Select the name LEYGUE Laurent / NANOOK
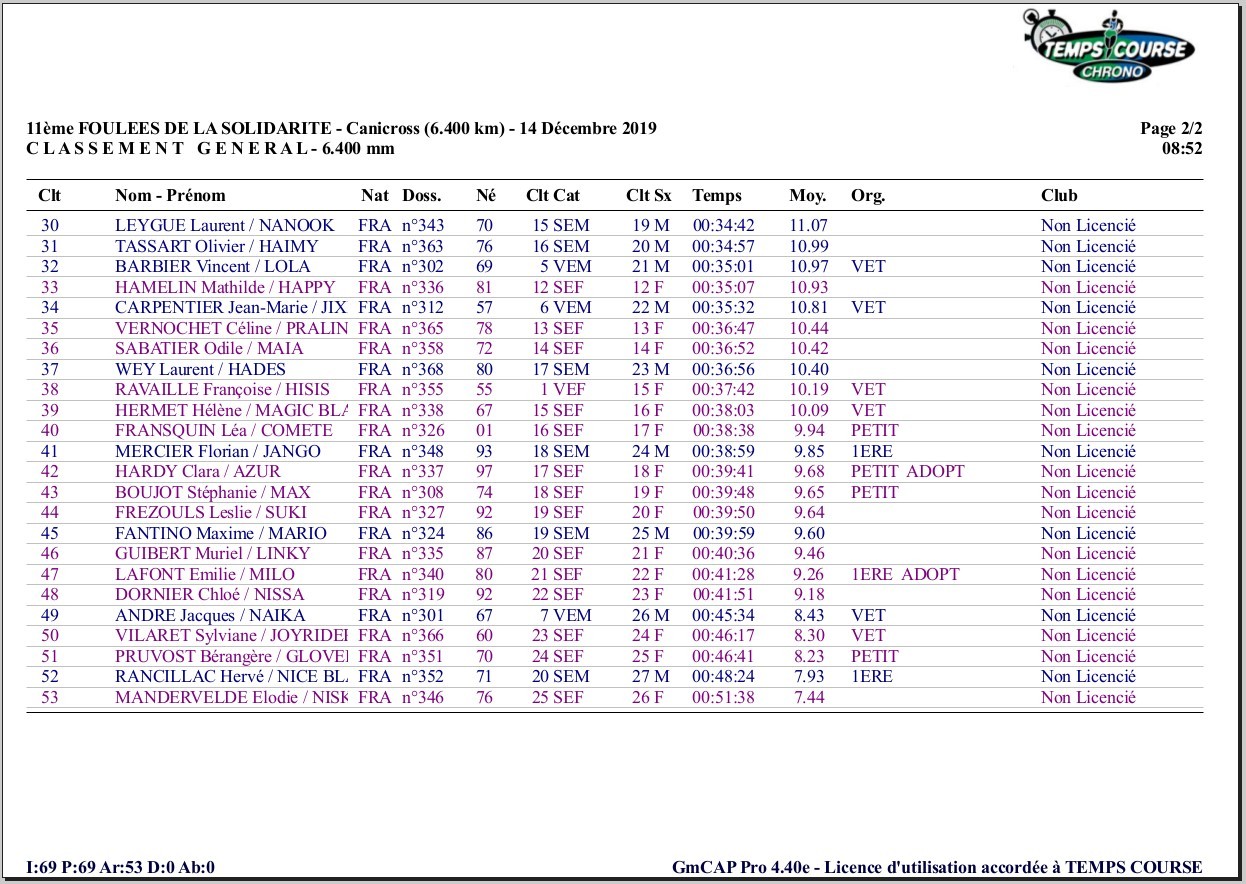Screen dimensions: 1246x884 click(225, 226)
